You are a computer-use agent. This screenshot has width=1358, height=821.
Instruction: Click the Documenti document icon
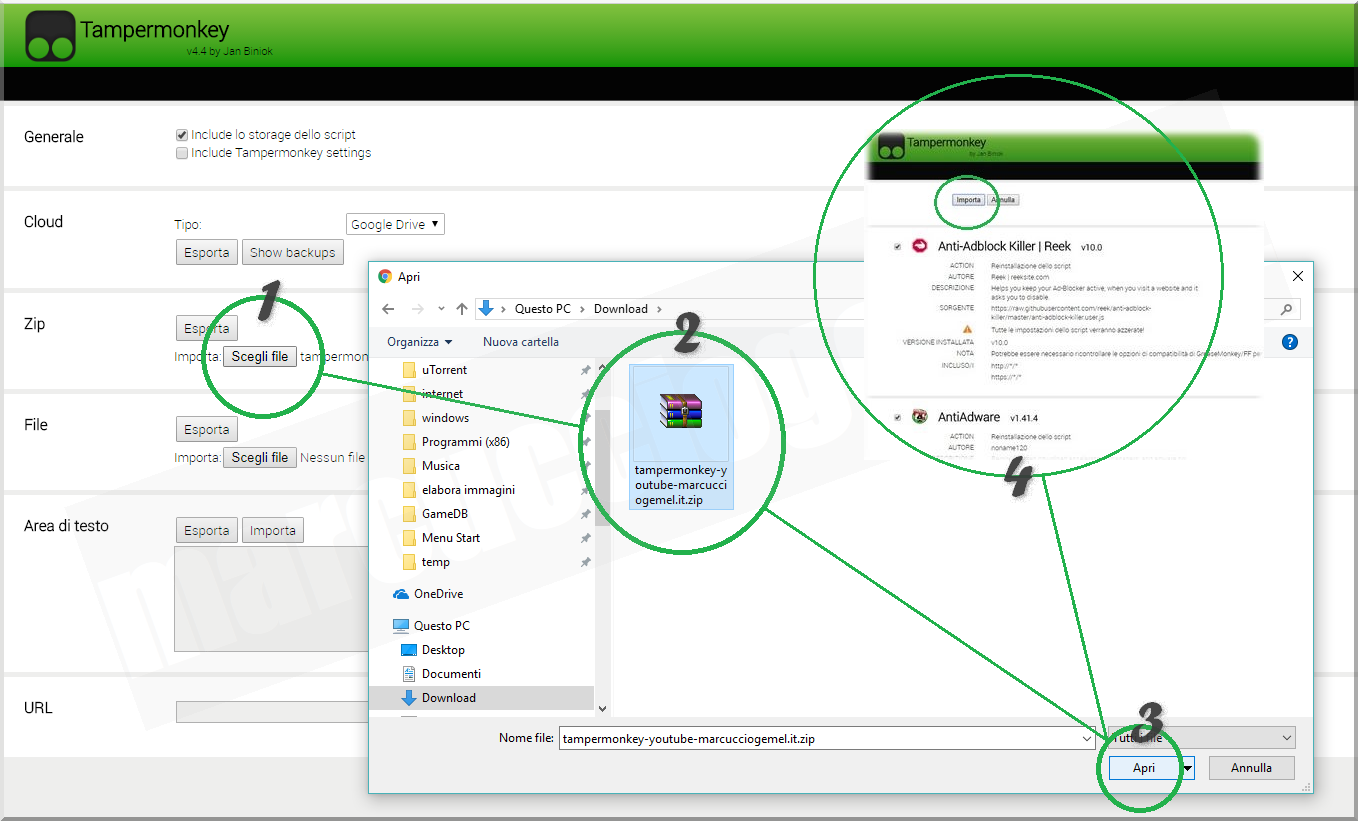[408, 674]
